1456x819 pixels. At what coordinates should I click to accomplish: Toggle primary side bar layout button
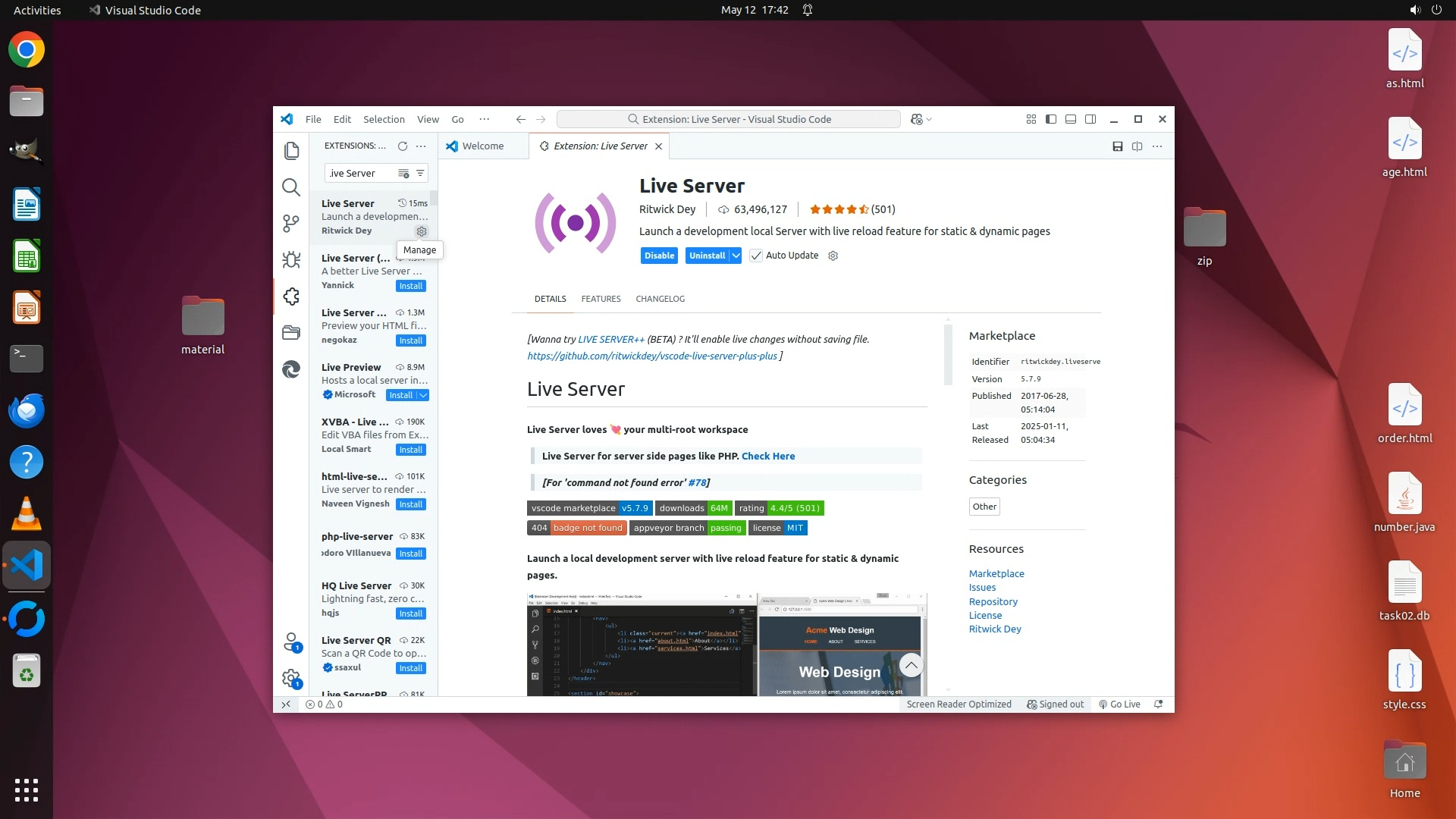pyautogui.click(x=1051, y=119)
